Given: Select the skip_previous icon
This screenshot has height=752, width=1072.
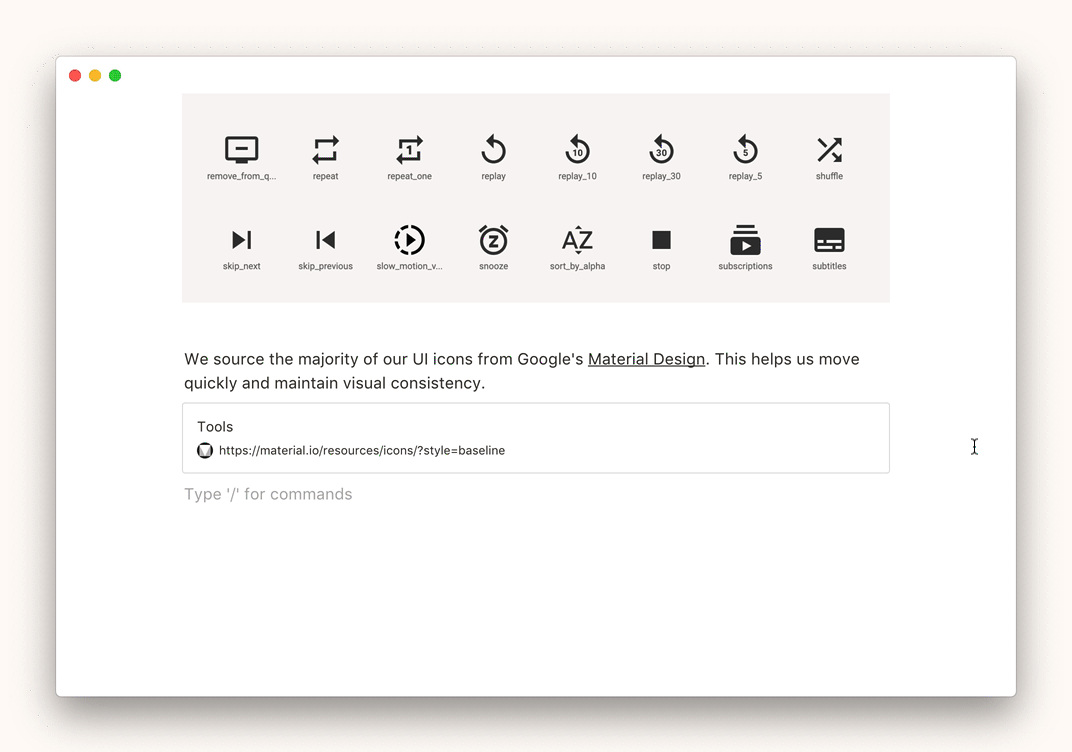Looking at the screenshot, I should coord(326,240).
